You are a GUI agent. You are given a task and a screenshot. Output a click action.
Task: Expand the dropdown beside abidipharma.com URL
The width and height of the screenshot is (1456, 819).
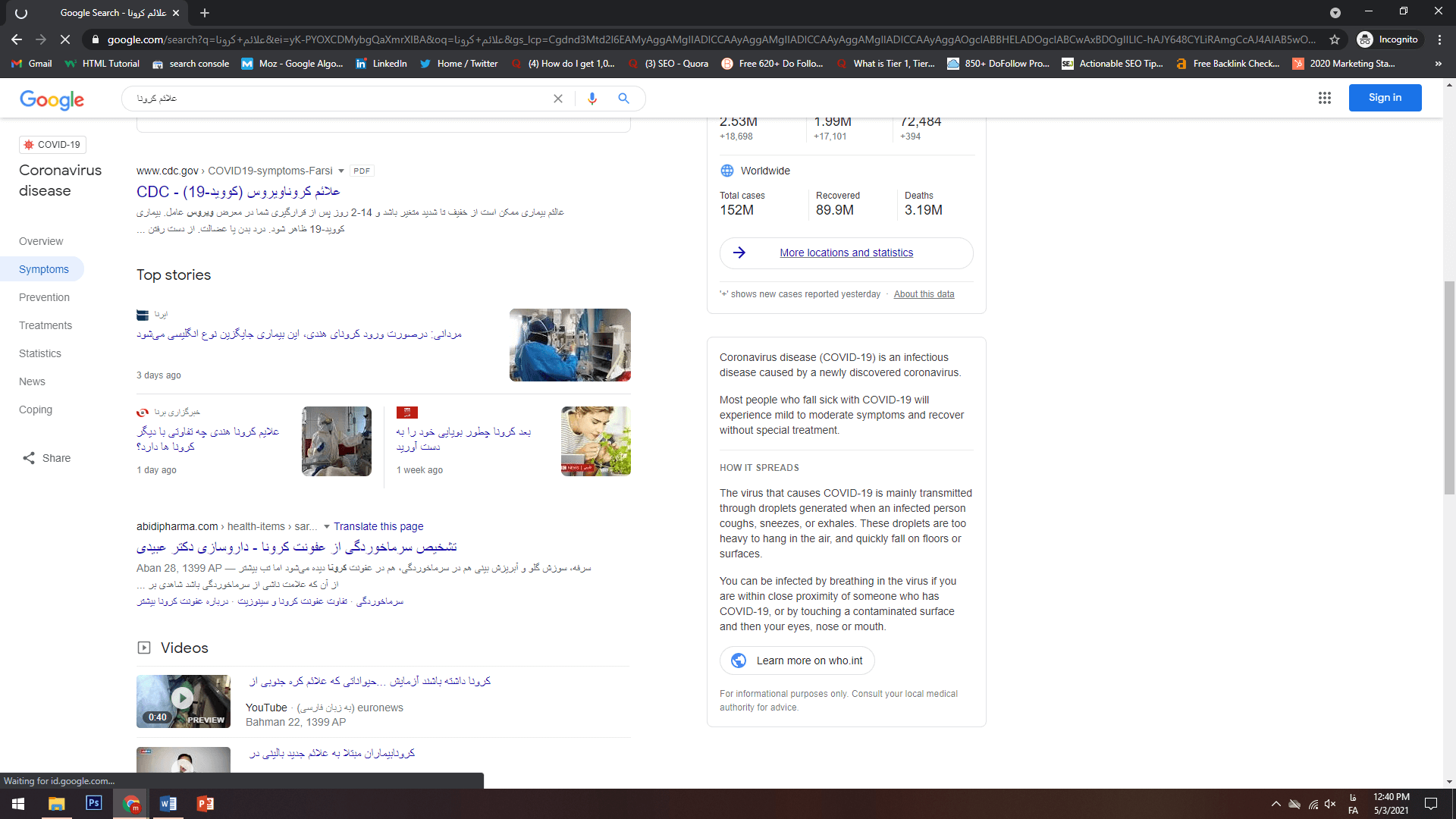pos(327,527)
